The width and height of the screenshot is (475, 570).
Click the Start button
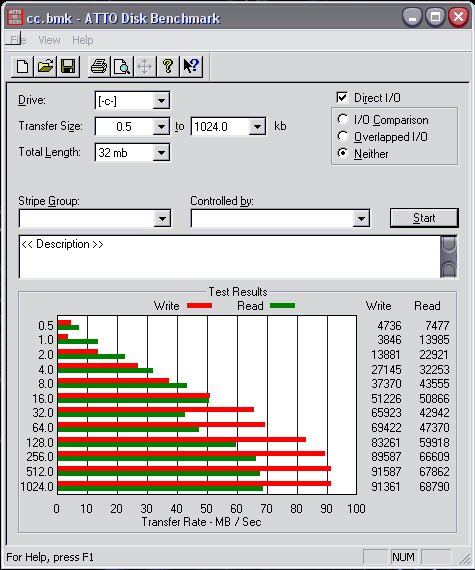(424, 218)
